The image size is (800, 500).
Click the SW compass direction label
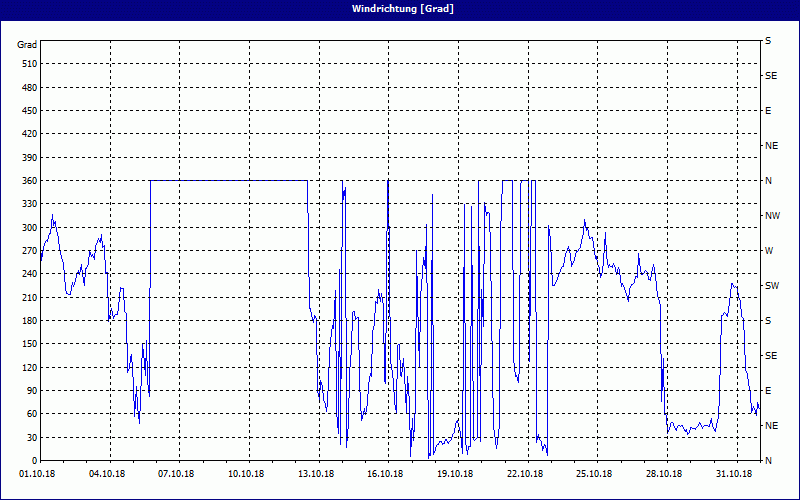(772, 286)
